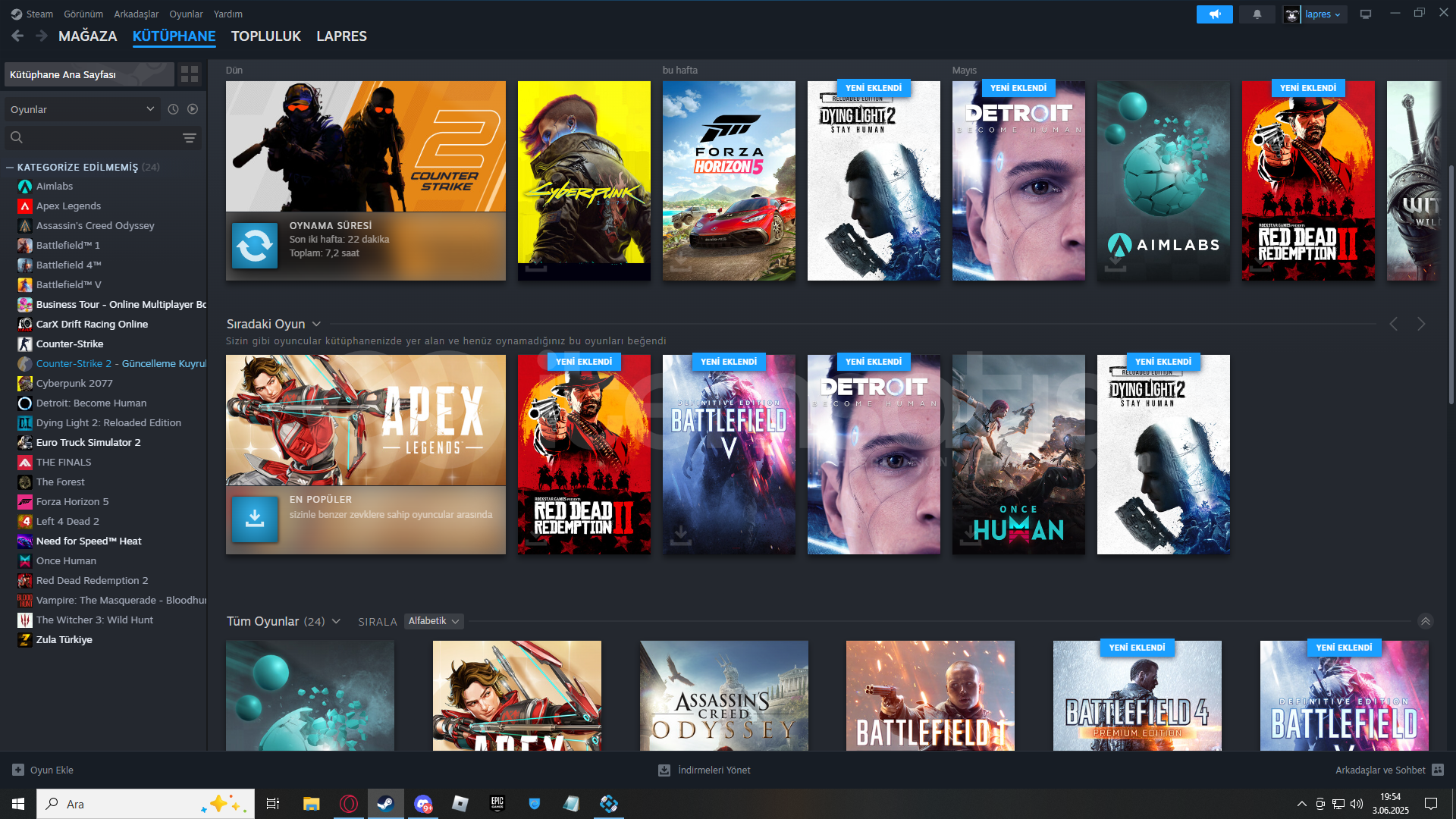Open the Arkadaşlar menu
The height and width of the screenshot is (819, 1456).
[x=136, y=14]
